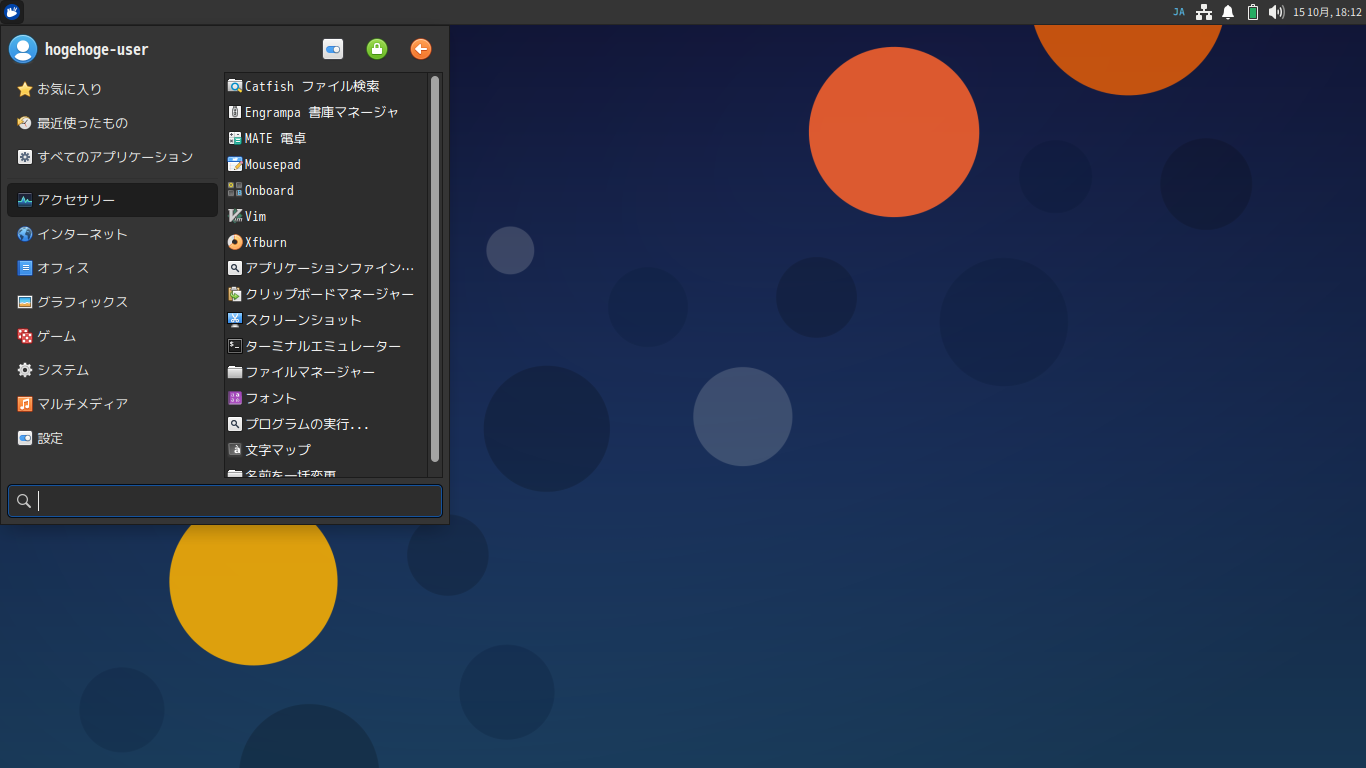This screenshot has height=768, width=1366.
Task: Open the Vim editor
Action: tap(254, 216)
